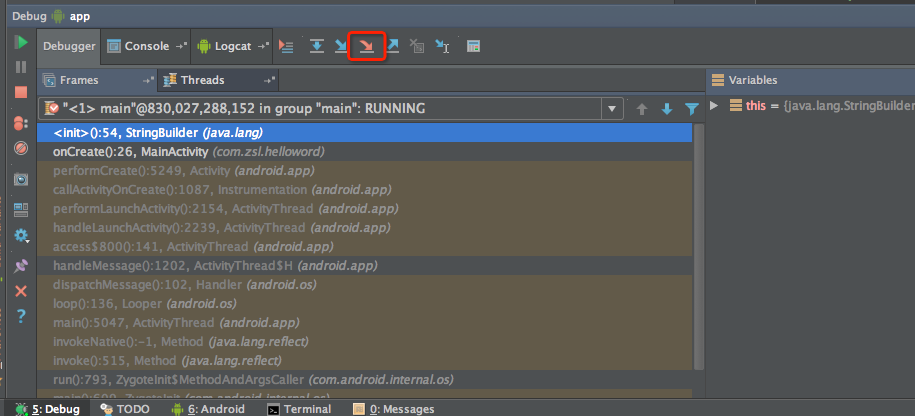Open Evaluate Expression calculator icon
This screenshot has height=416, width=915.
pos(474,46)
